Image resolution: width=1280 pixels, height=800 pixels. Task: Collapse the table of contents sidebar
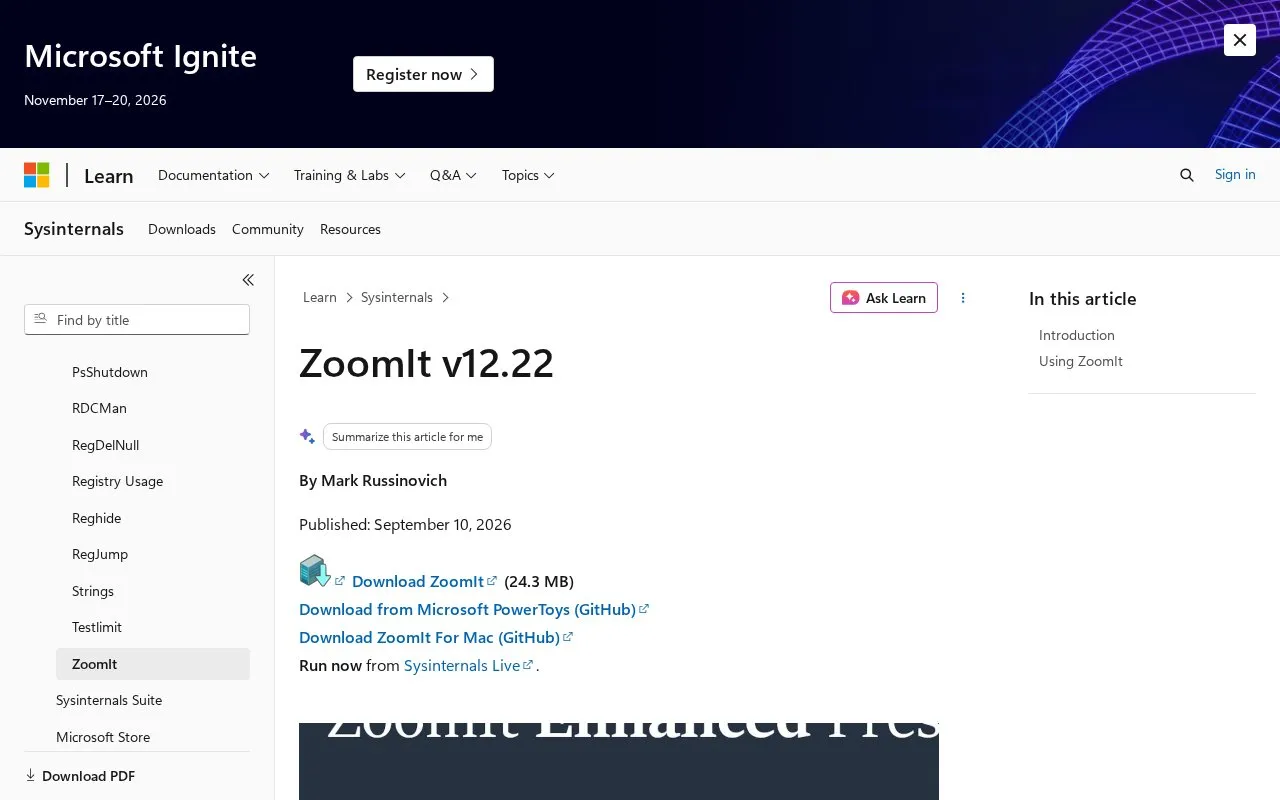(248, 280)
